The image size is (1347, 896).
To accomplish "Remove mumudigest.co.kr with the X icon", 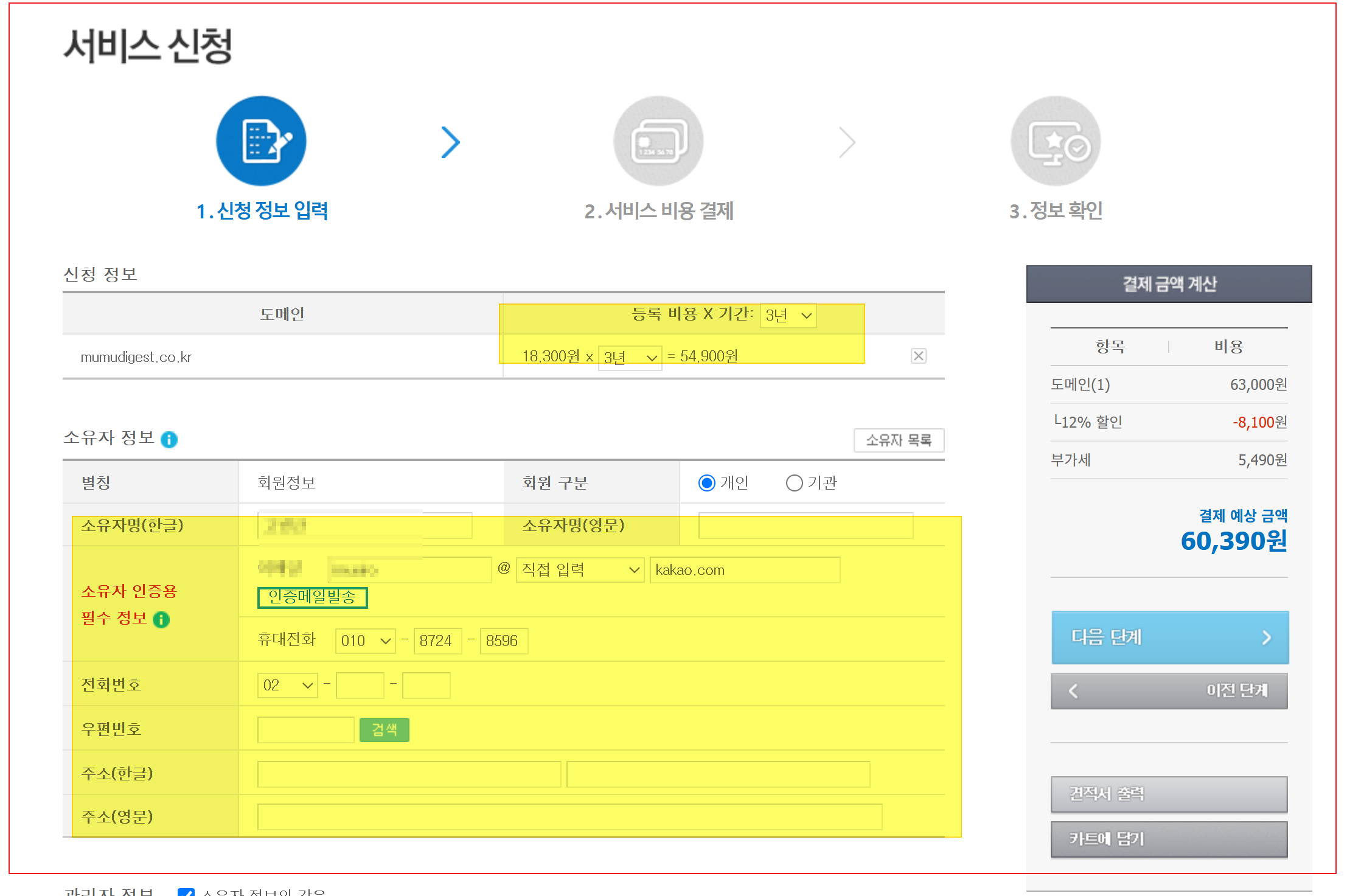I will tap(918, 356).
